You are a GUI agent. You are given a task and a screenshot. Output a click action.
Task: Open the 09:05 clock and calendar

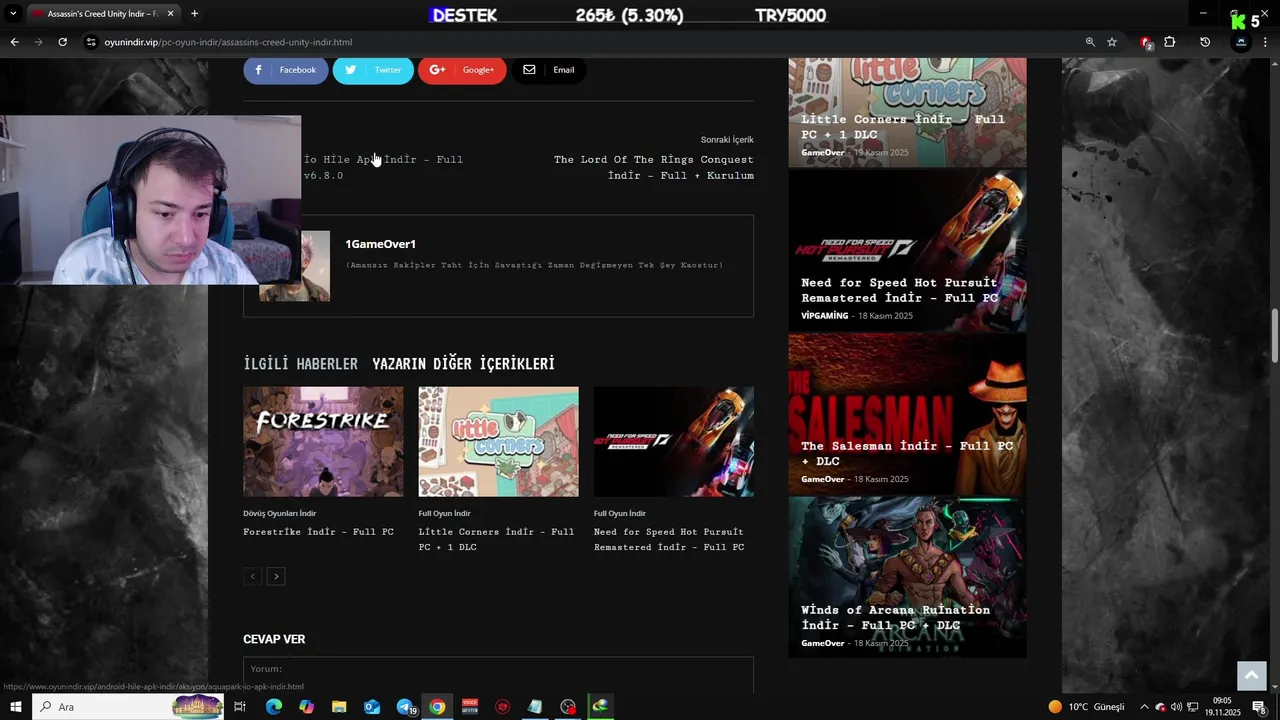pos(1222,707)
